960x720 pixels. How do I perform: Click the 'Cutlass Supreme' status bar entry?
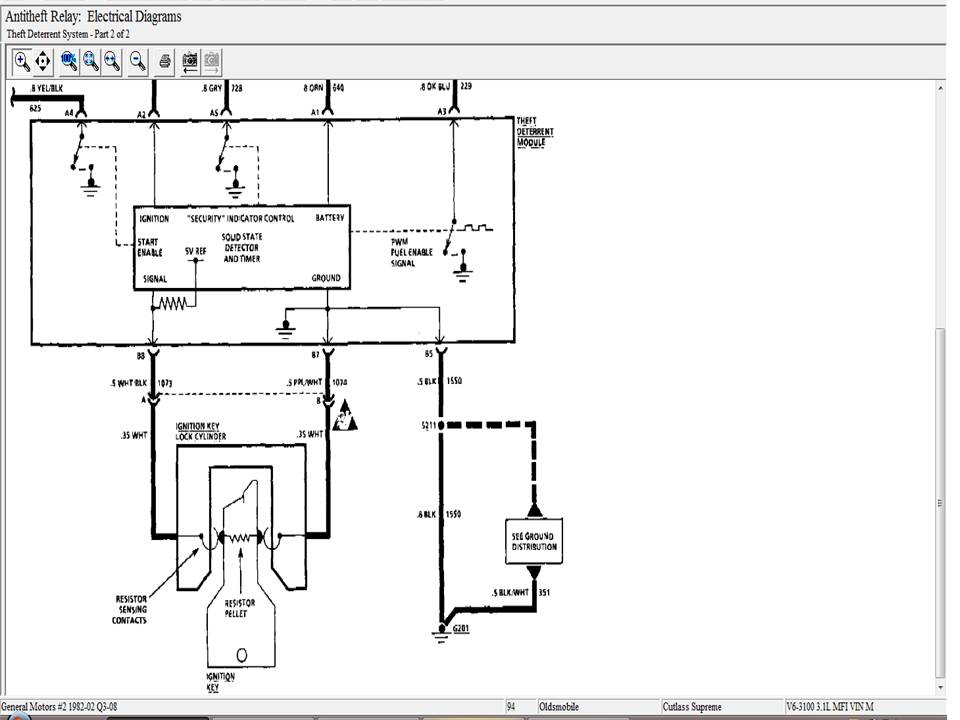coord(692,707)
